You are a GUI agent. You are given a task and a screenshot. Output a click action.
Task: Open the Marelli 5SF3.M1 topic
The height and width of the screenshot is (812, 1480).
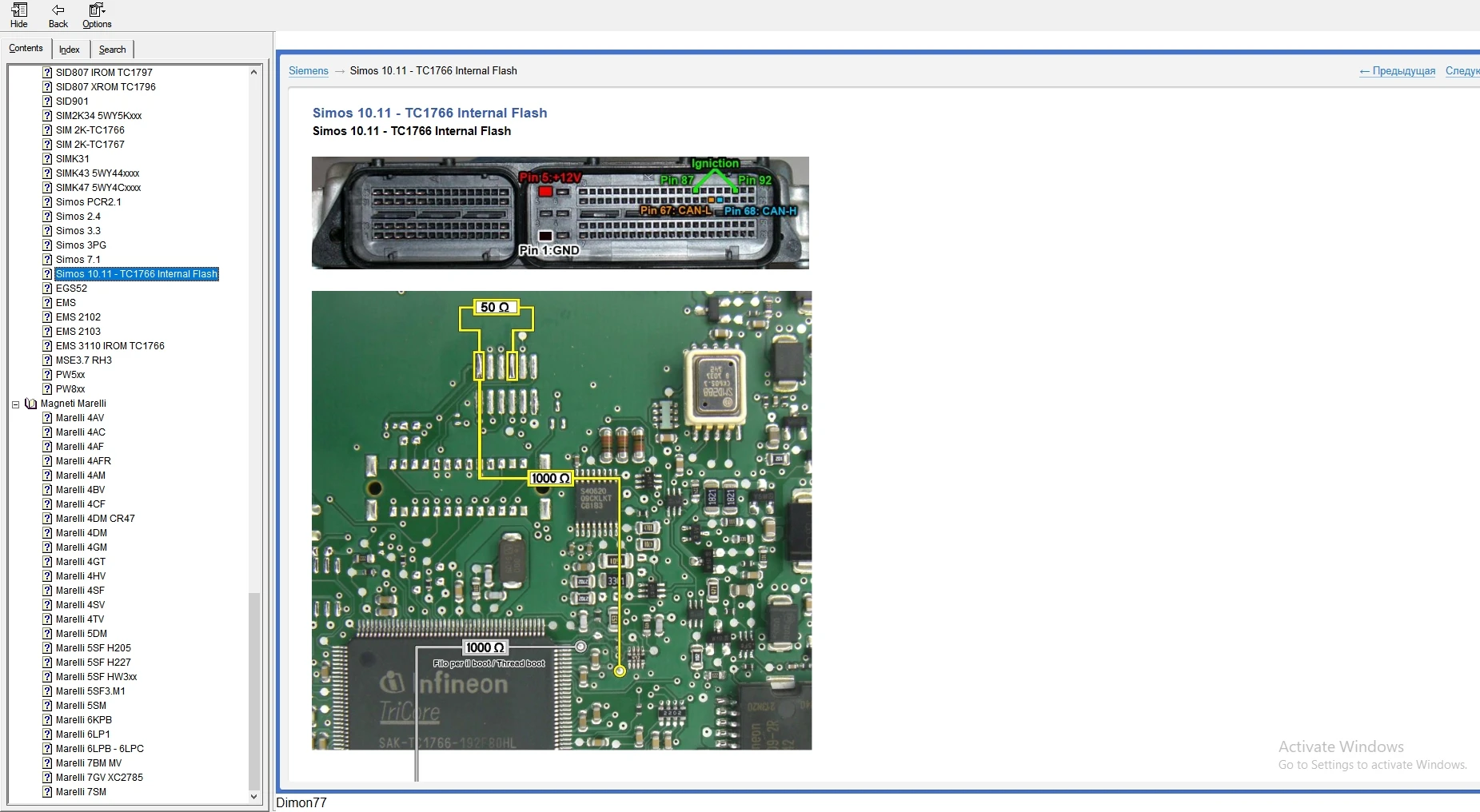click(90, 691)
